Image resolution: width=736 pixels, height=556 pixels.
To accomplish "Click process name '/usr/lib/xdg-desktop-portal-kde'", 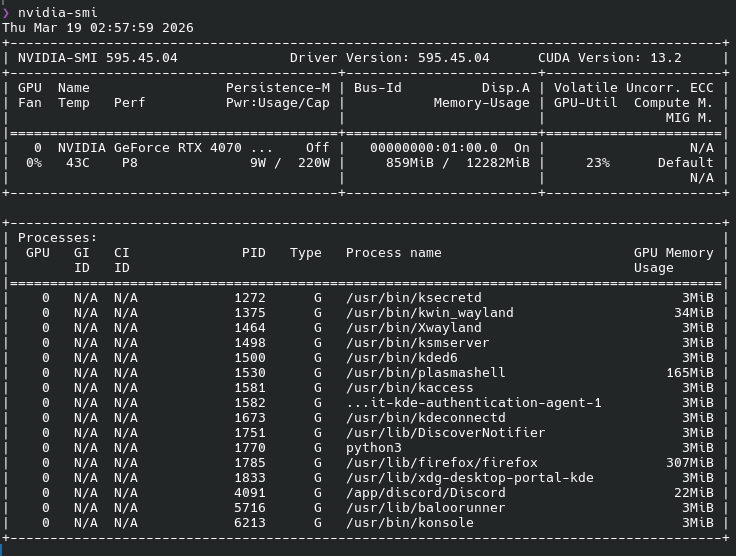I will point(470,478).
